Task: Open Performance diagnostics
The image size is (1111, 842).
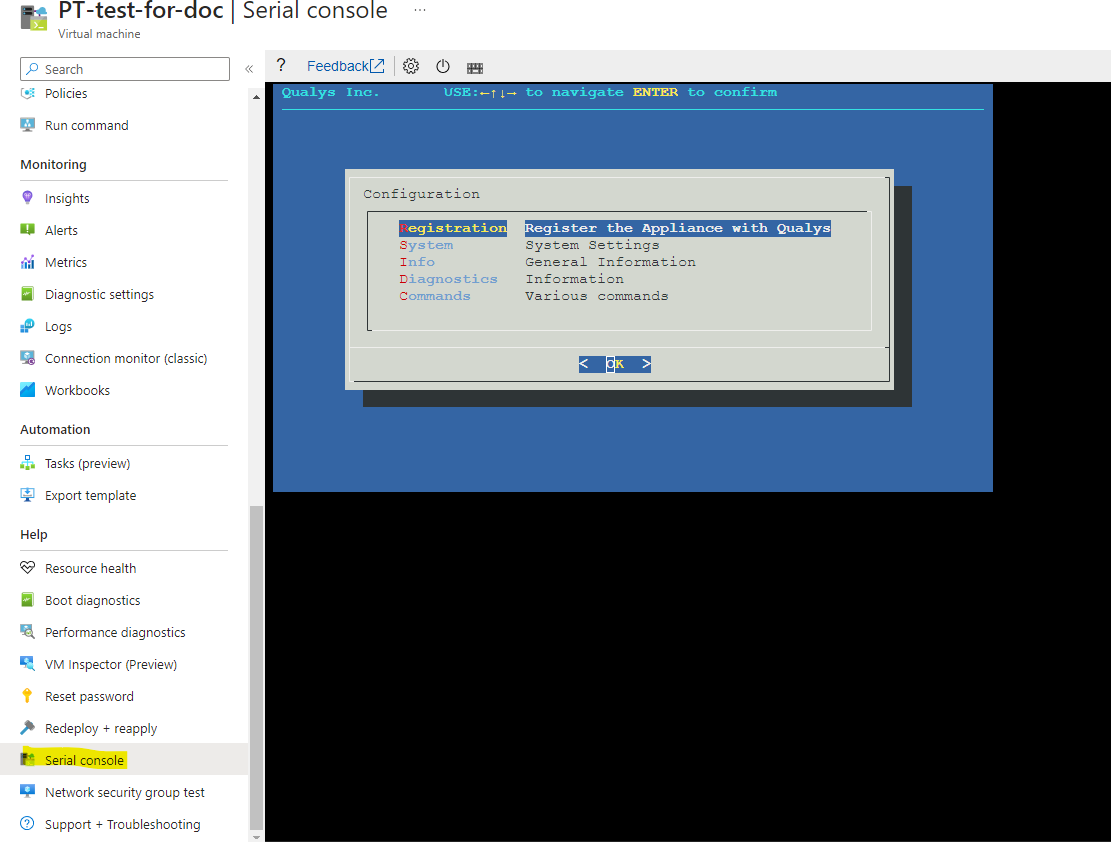Action: pyautogui.click(x=115, y=632)
